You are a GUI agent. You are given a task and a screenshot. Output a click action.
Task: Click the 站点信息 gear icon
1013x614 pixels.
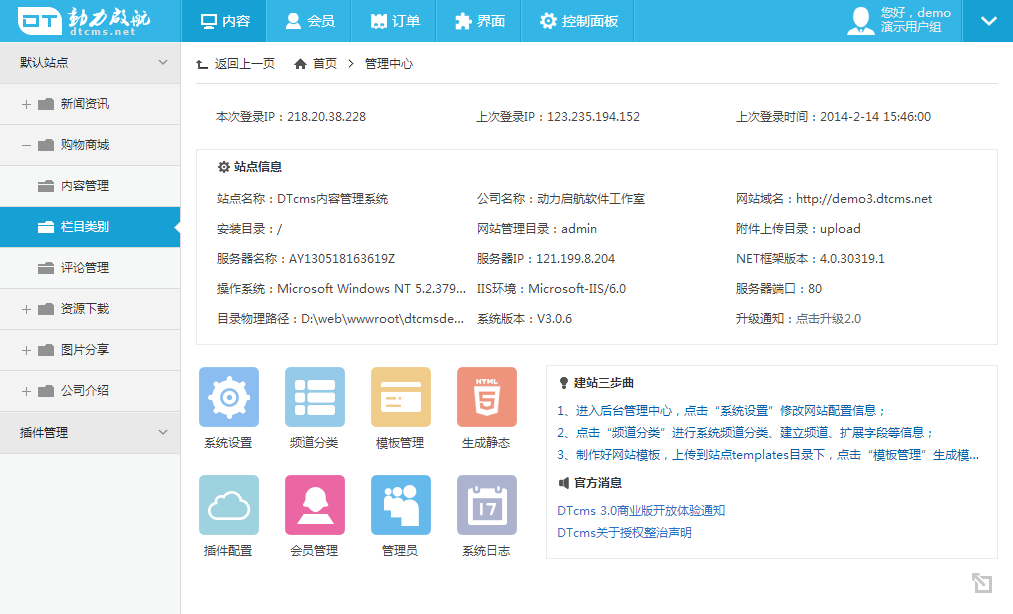pos(224,167)
